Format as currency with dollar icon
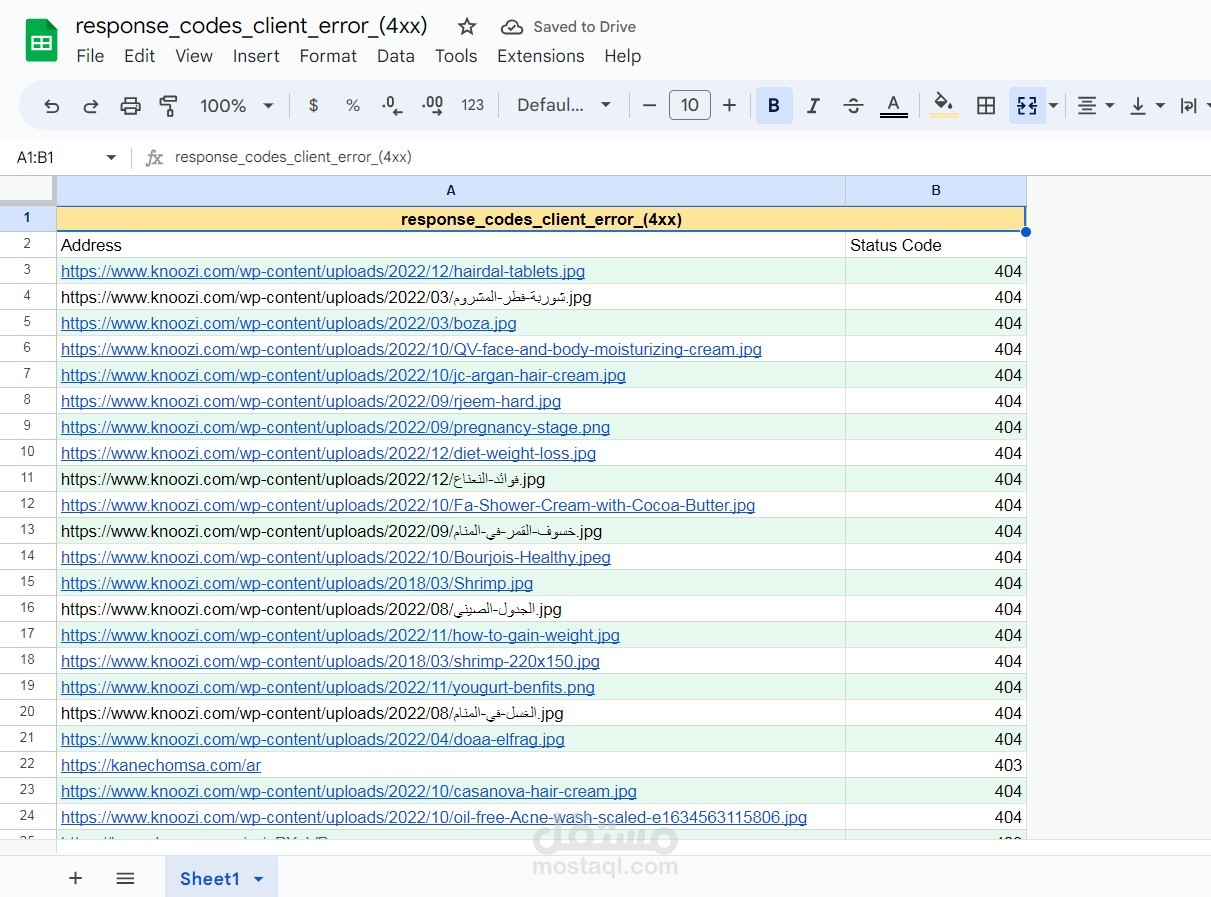 pyautogui.click(x=314, y=105)
